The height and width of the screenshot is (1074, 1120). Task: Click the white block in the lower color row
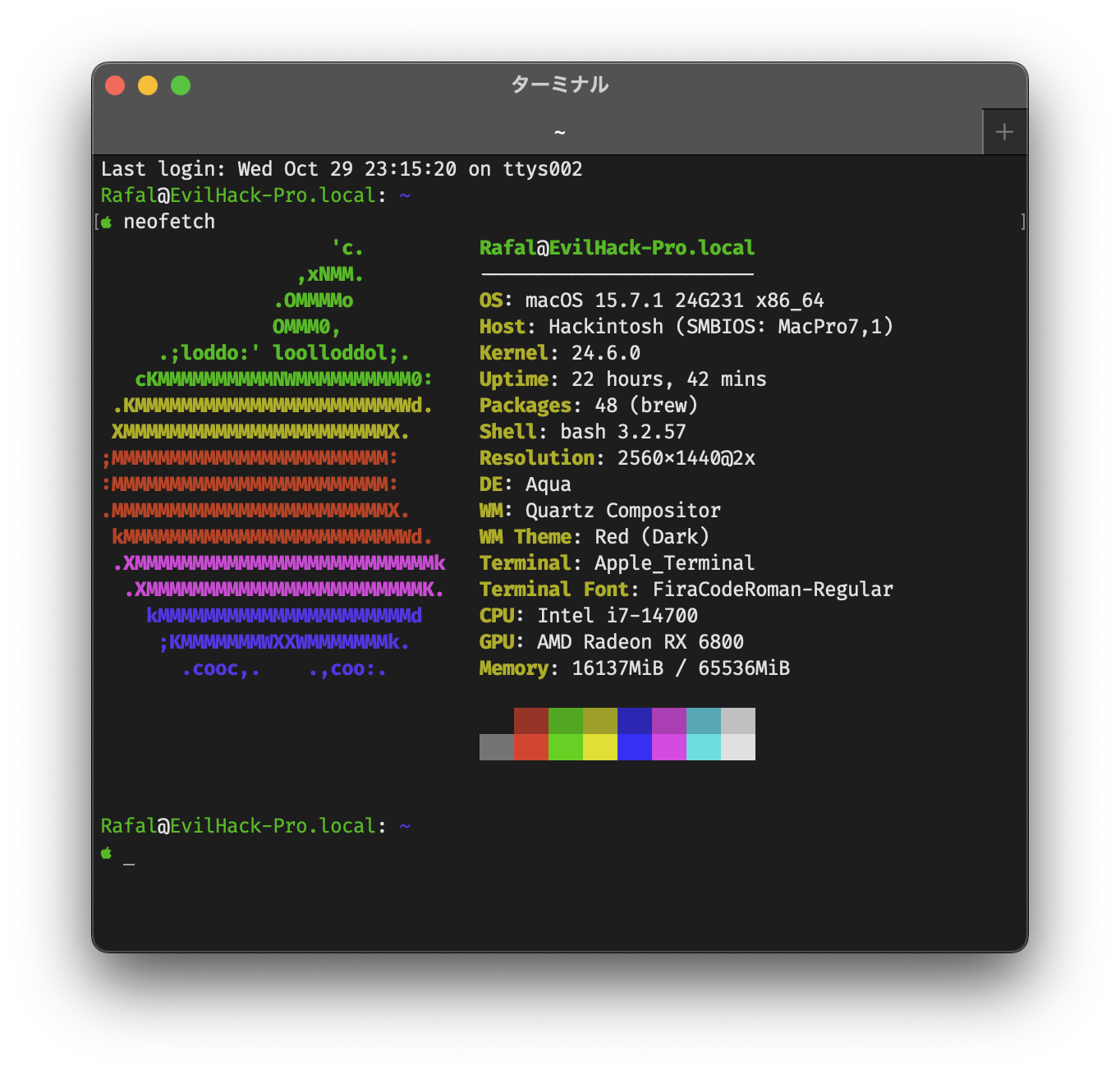pos(738,747)
